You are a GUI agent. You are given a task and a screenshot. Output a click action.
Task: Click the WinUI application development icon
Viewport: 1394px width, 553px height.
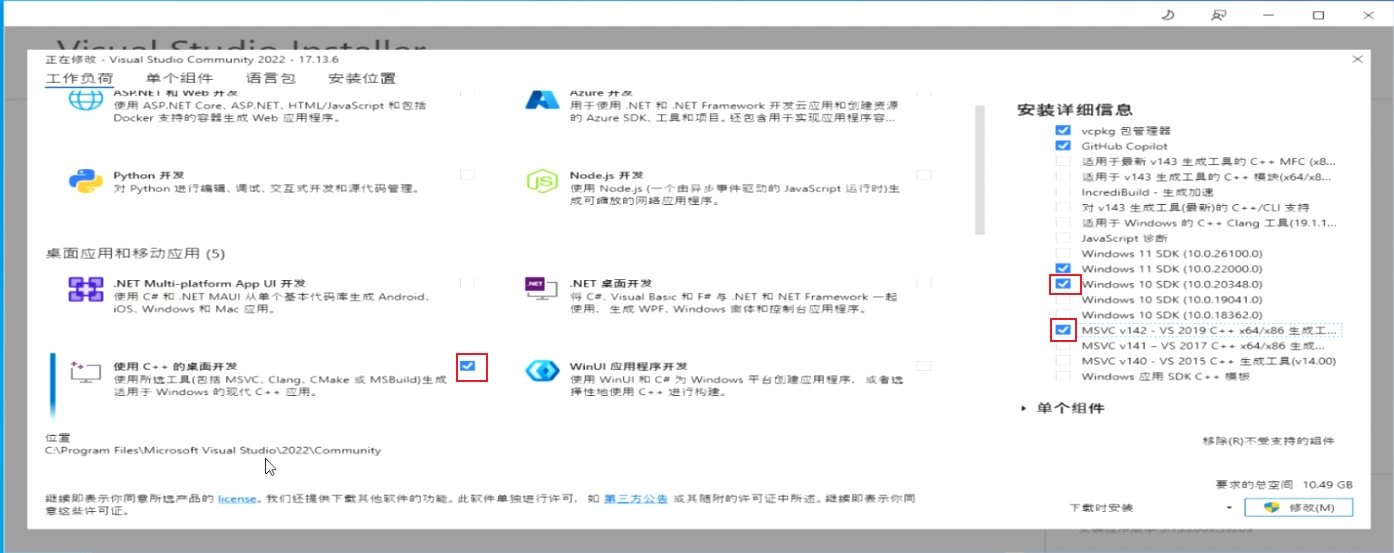pos(541,372)
